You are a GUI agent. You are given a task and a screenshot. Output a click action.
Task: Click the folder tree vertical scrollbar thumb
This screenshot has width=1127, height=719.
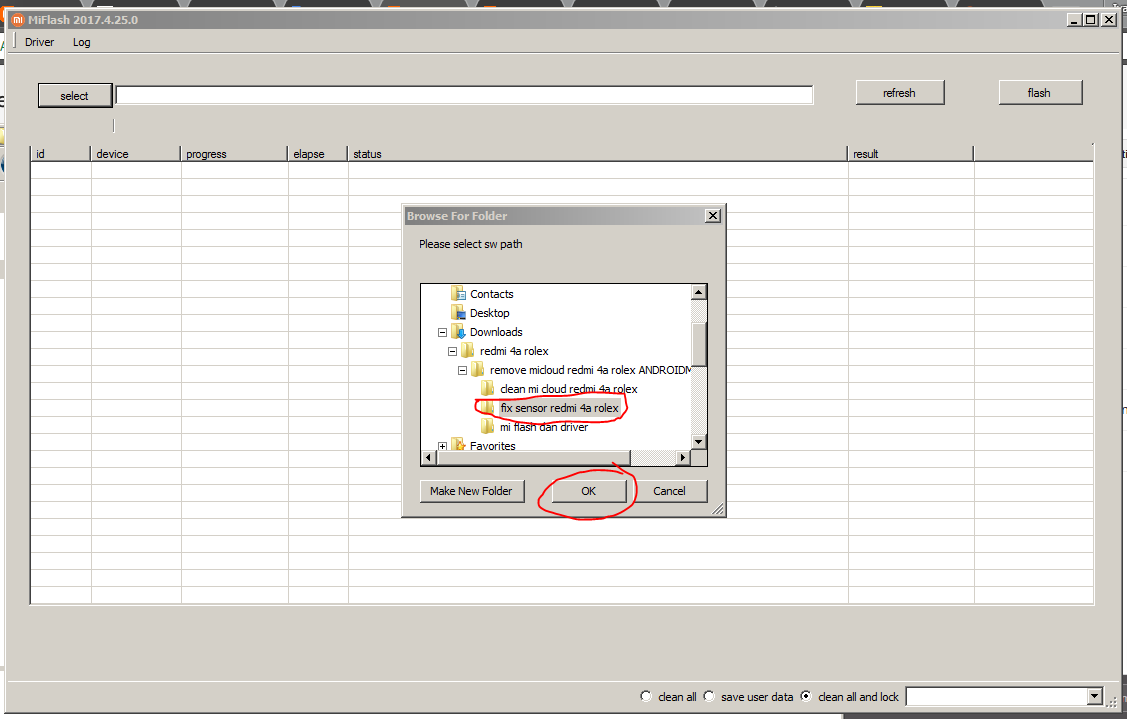pos(699,344)
